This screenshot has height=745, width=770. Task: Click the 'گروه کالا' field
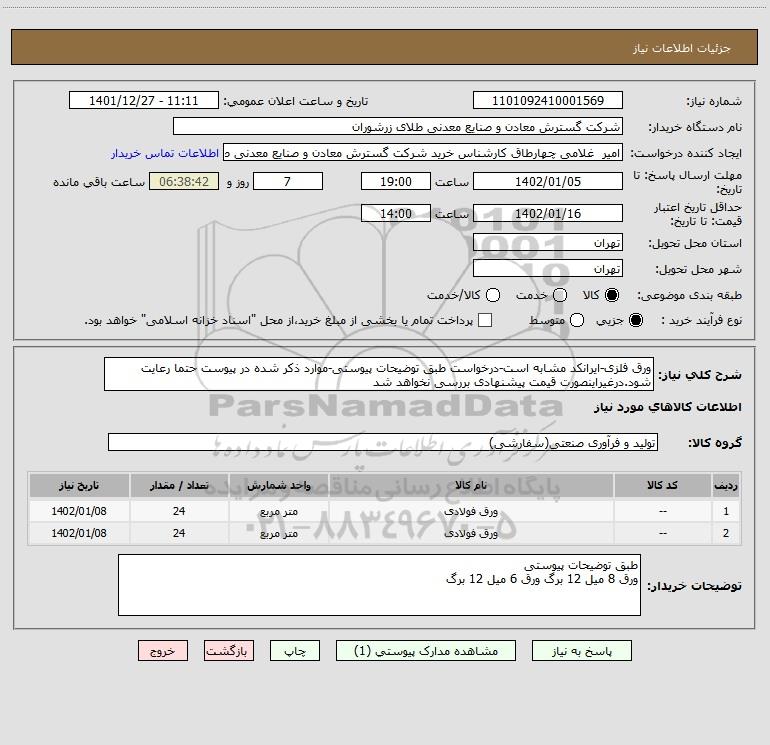point(383,443)
